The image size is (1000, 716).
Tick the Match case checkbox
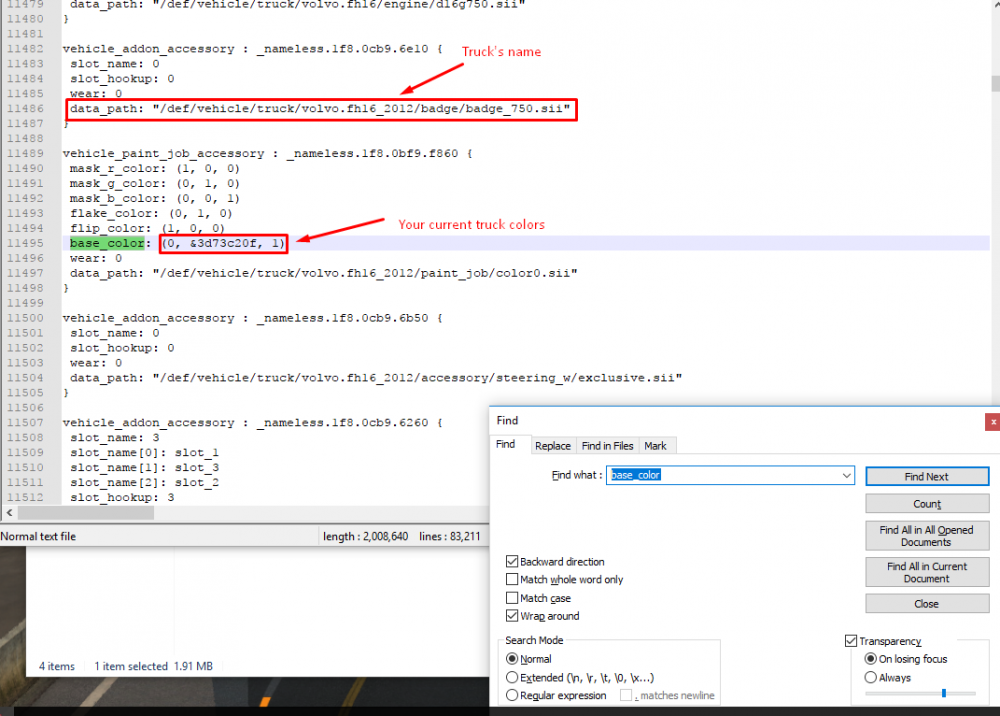click(513, 598)
